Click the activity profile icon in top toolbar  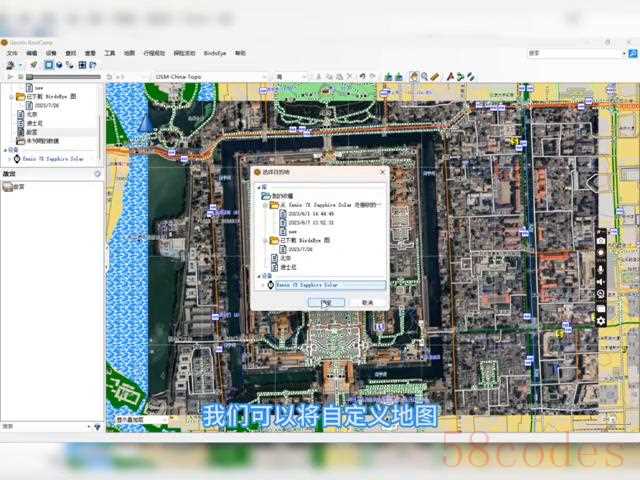pos(33,65)
